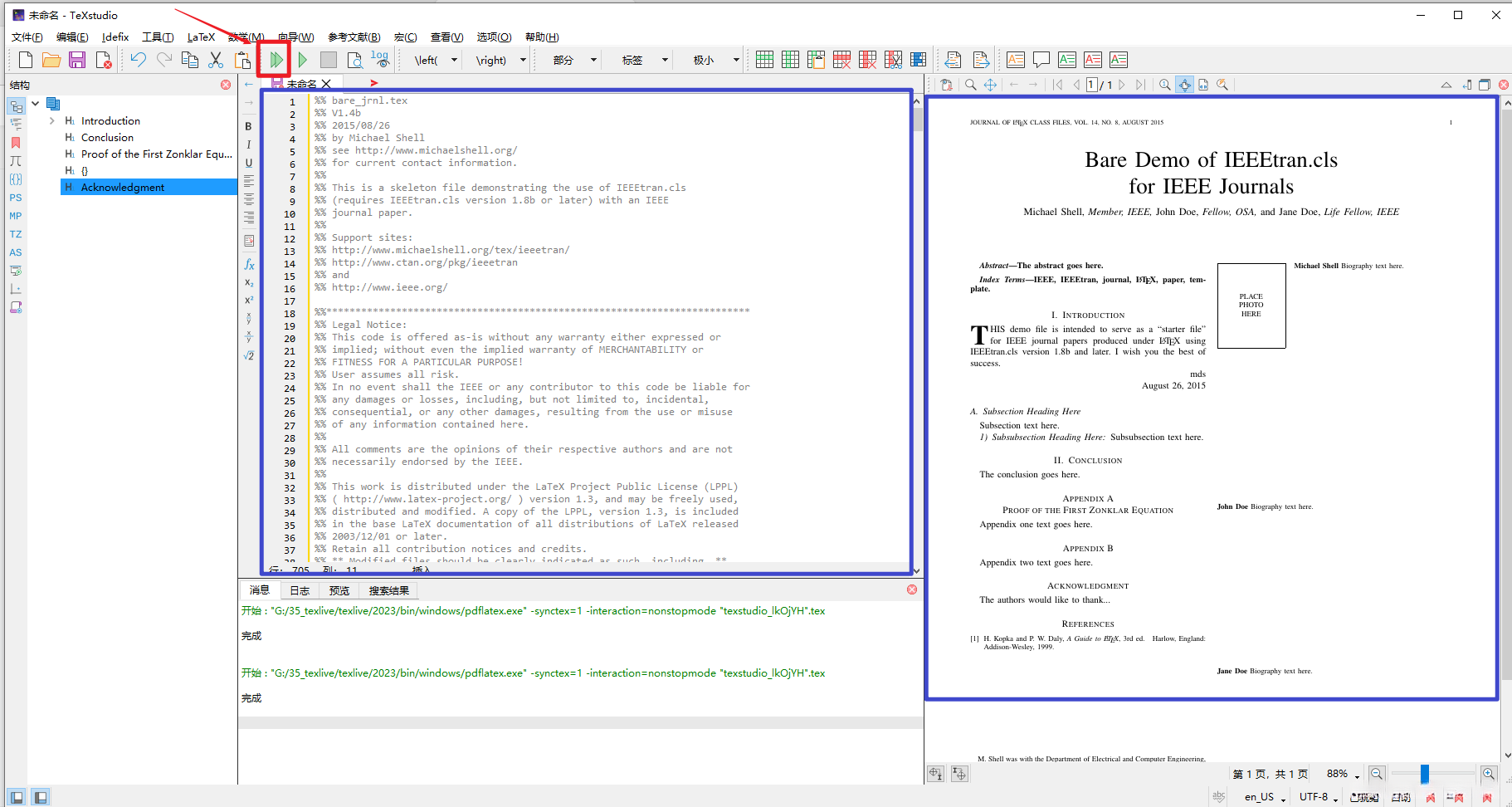
Task: Click the PDF page number input field
Action: 1092,85
